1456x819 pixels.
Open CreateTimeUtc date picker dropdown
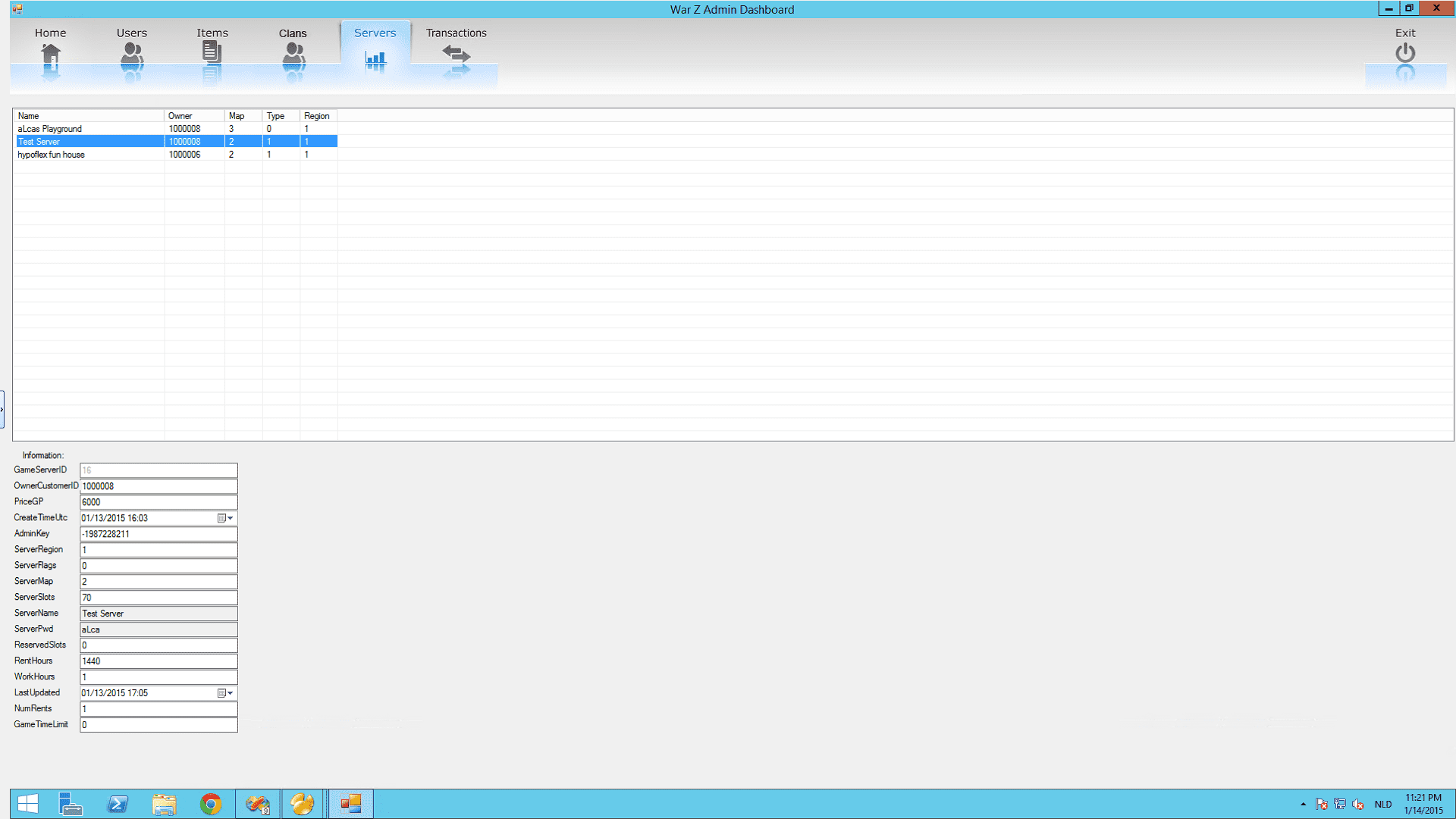coord(225,518)
